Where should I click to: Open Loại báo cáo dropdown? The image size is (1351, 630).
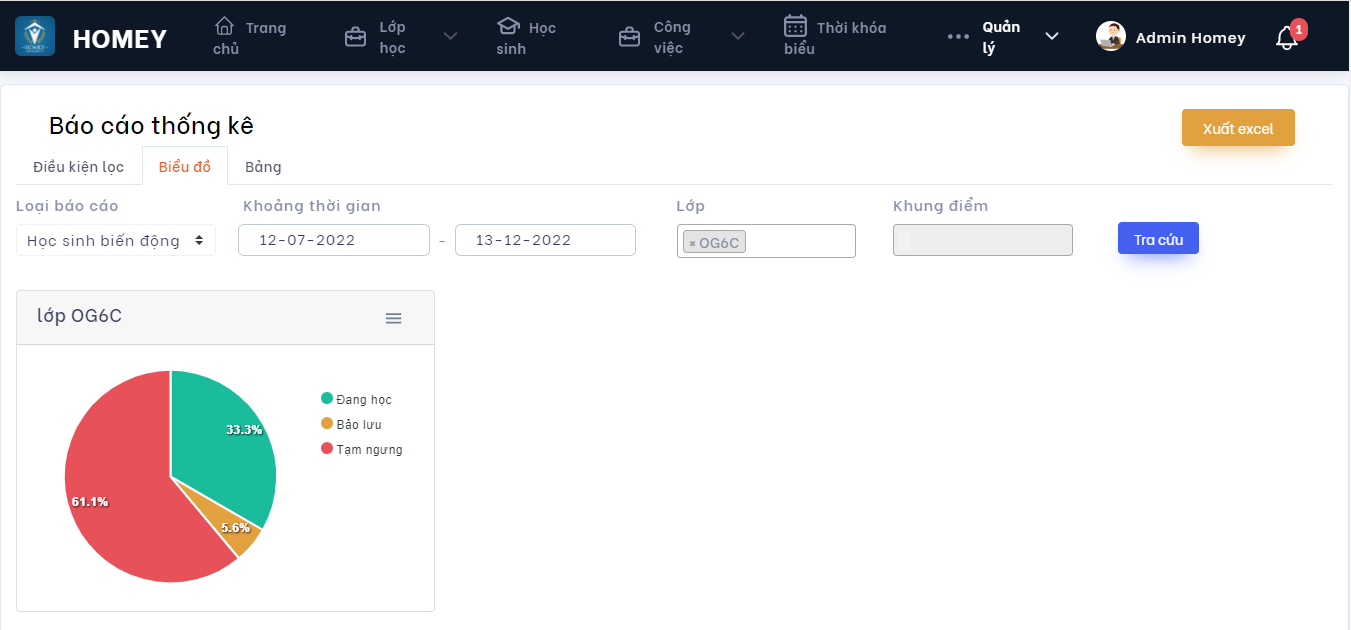[x=116, y=240]
